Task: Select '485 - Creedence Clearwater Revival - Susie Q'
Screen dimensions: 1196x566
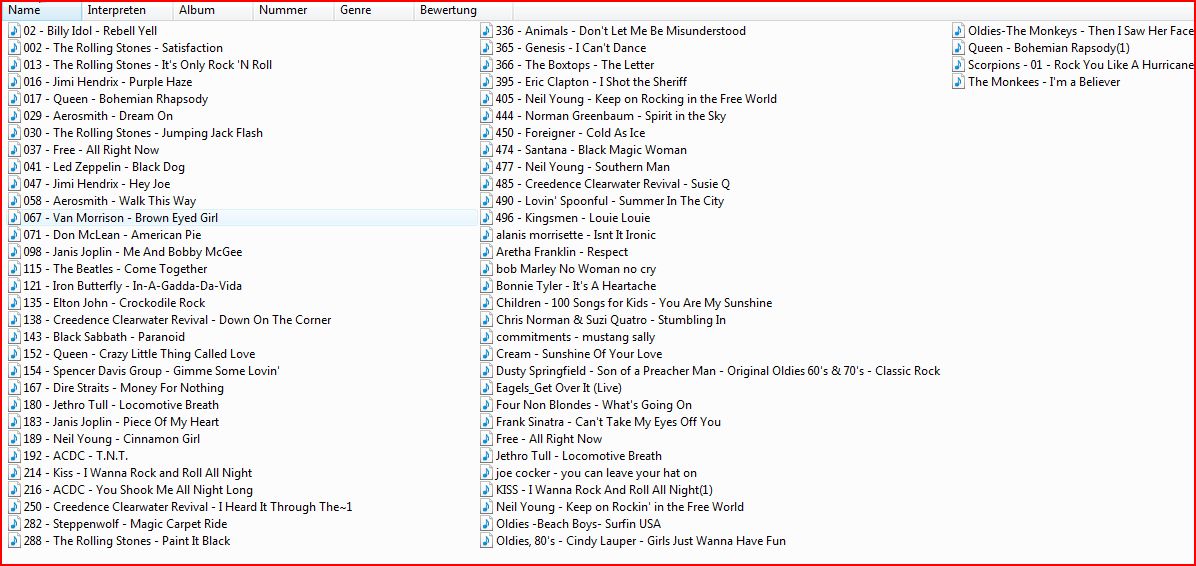Action: coord(613,185)
